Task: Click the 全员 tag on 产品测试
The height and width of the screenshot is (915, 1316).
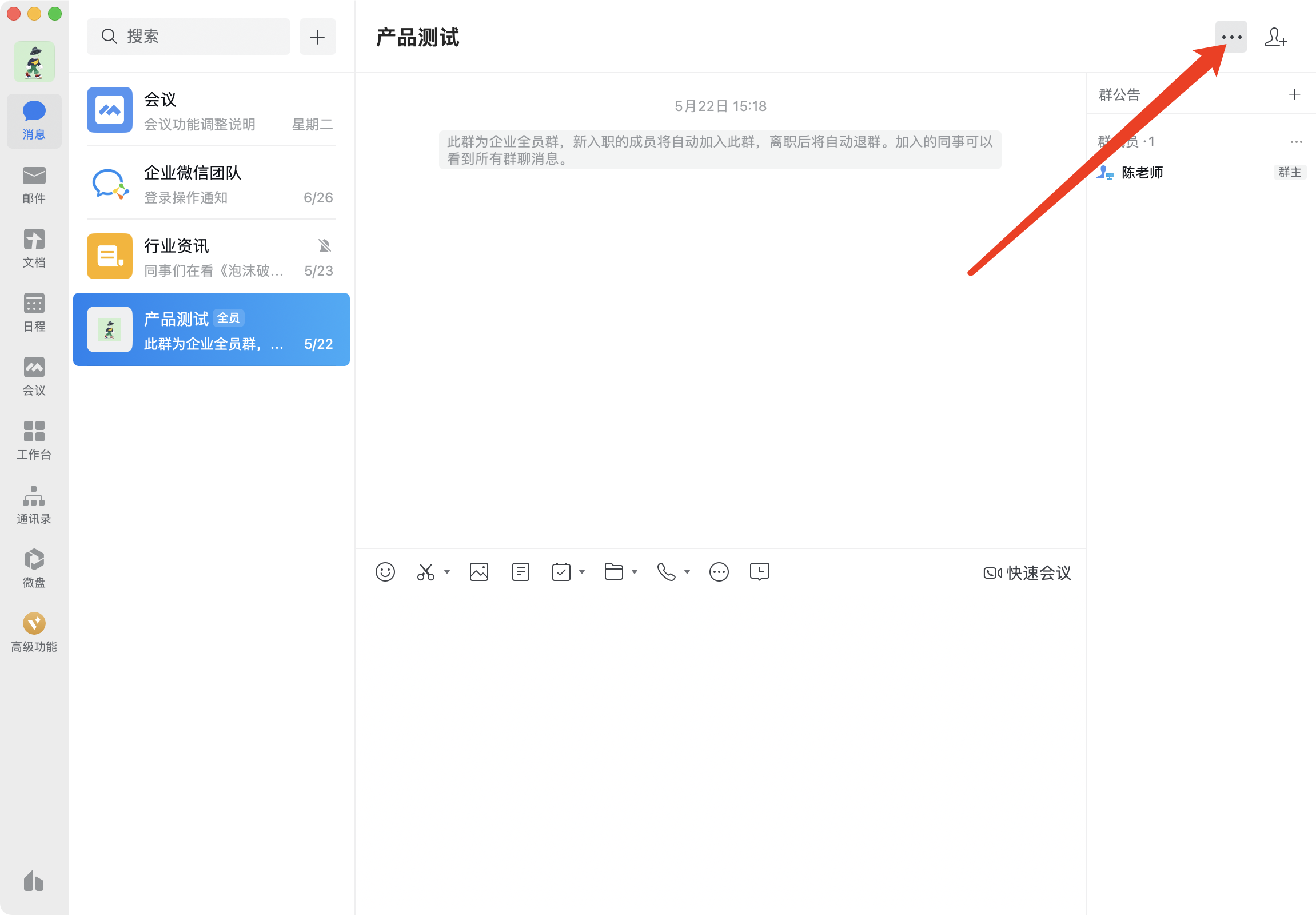Action: tap(228, 318)
